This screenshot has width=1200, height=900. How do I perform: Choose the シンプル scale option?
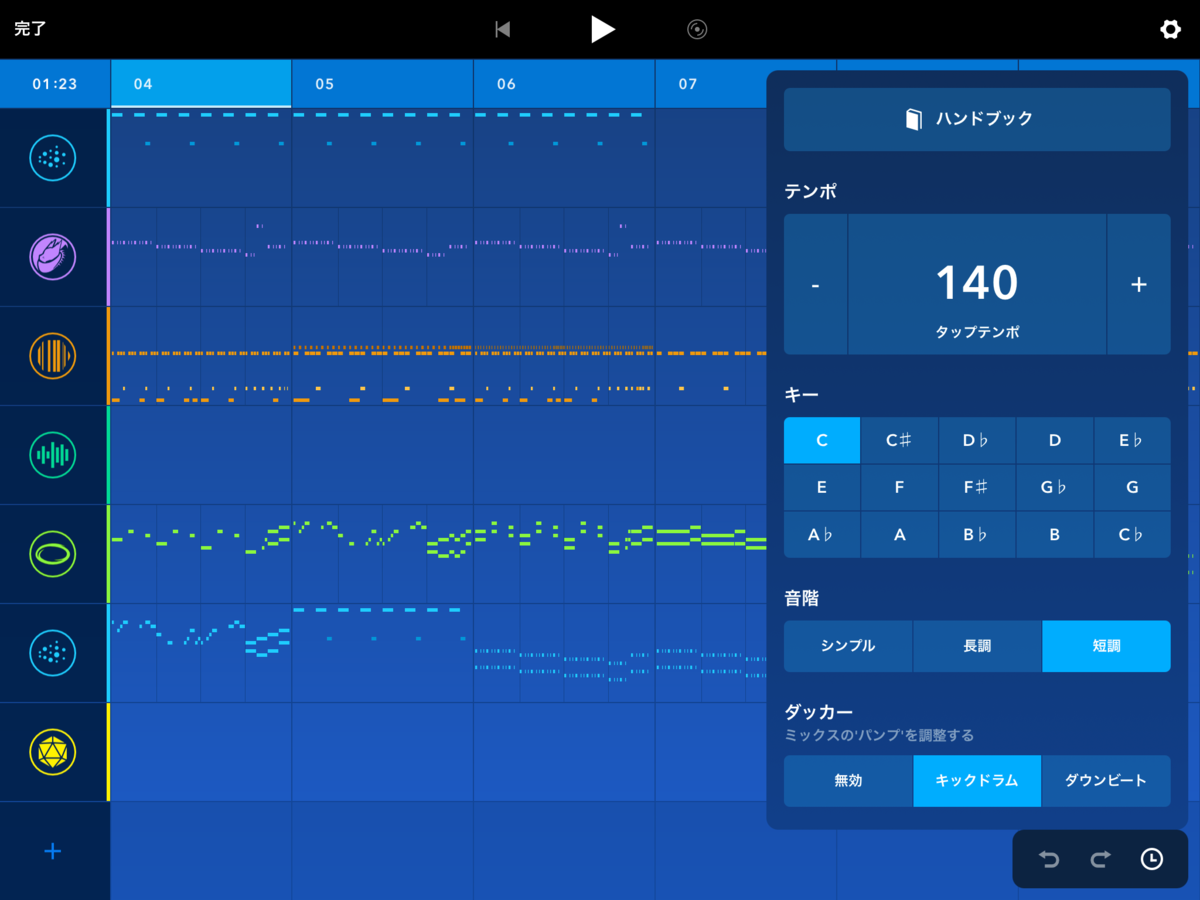pos(848,646)
